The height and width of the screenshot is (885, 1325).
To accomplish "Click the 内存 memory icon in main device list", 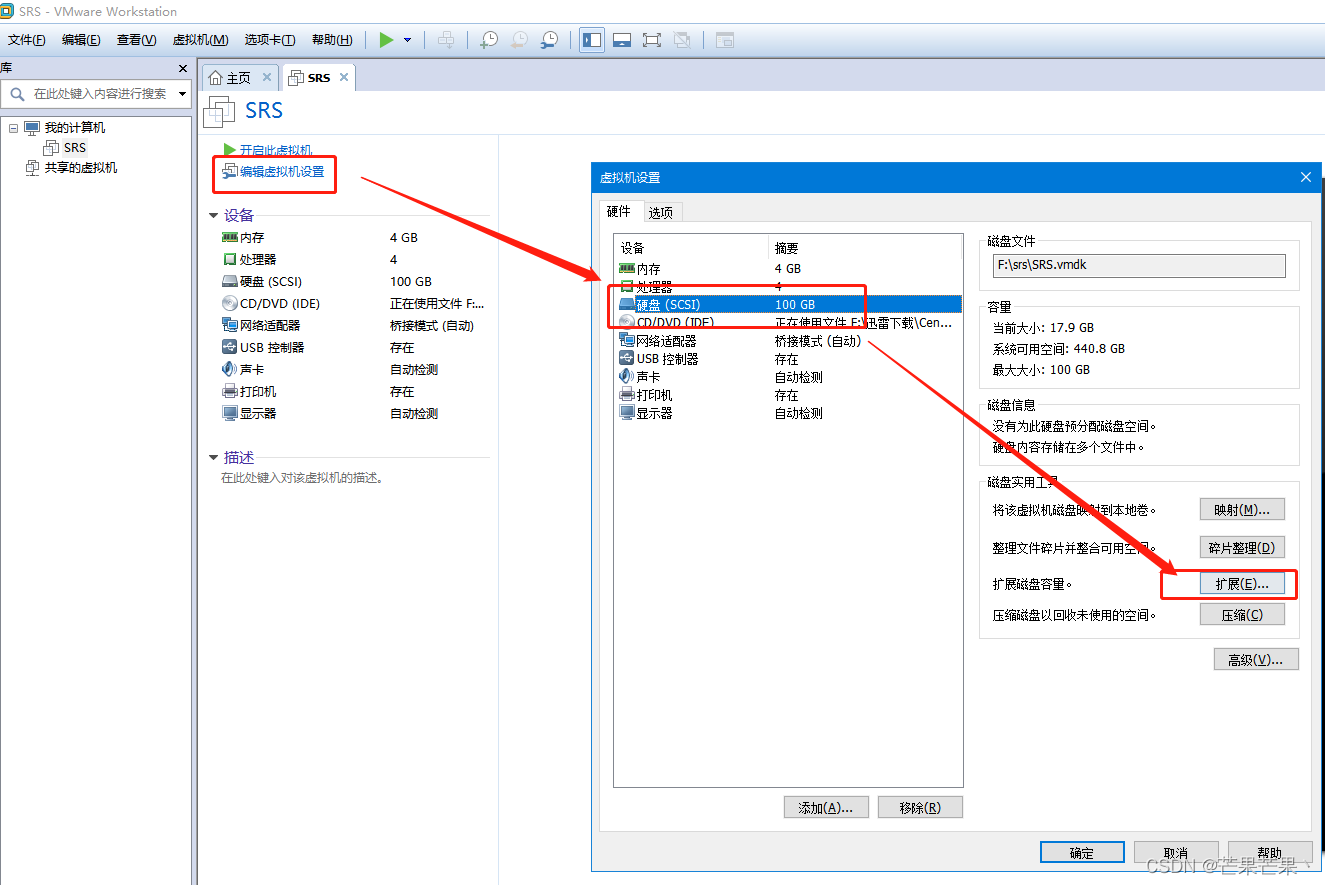I will [x=230, y=238].
